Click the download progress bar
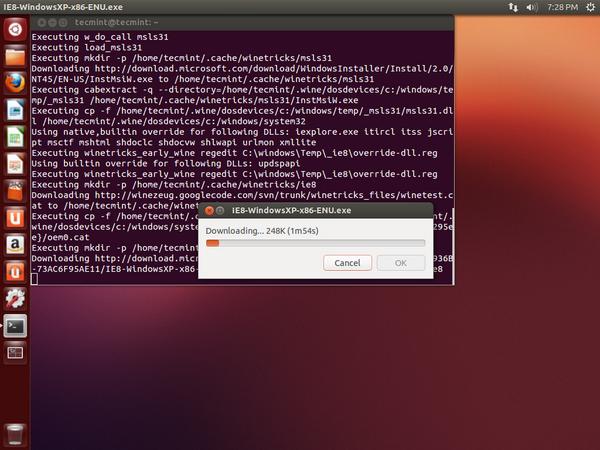Image resolution: width=600 pixels, height=450 pixels. pyautogui.click(x=315, y=243)
